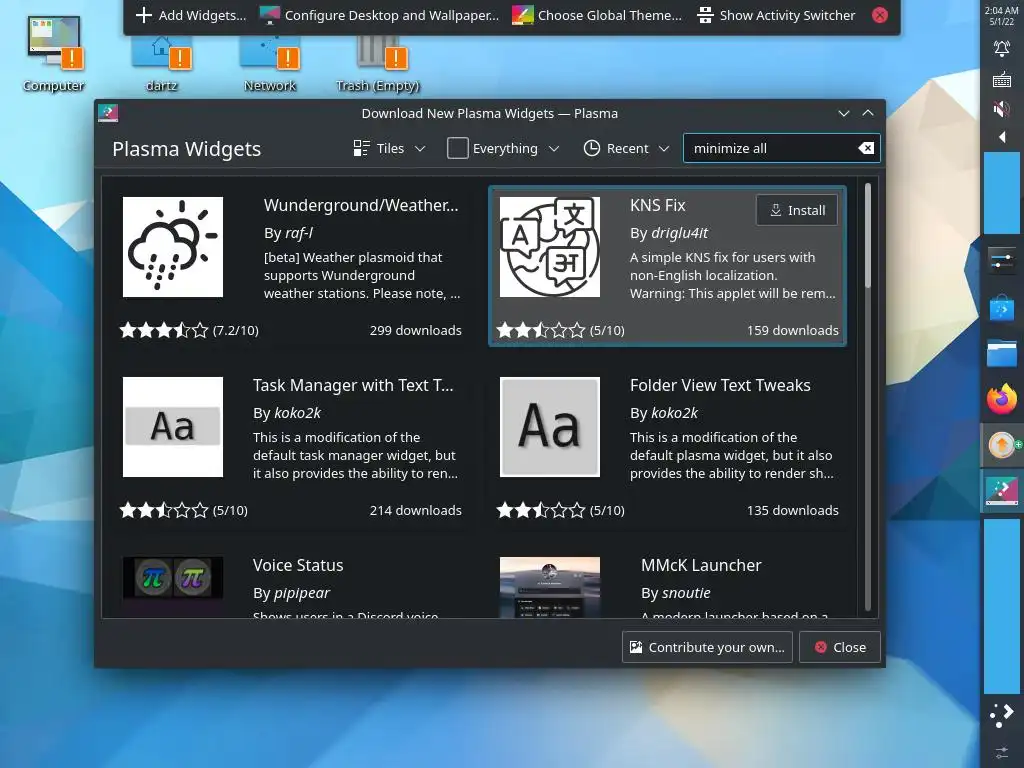Open the Trash (Empty) desktop icon
This screenshot has height=768, width=1024.
tap(377, 62)
